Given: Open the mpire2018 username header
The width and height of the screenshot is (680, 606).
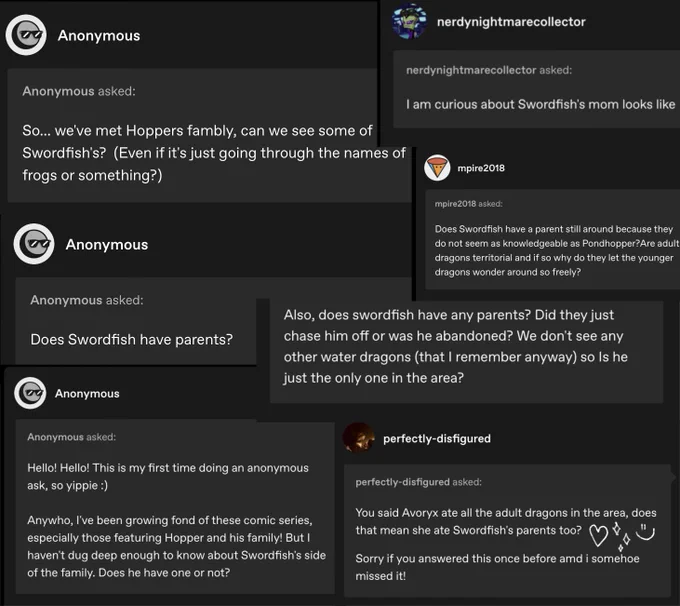Looking at the screenshot, I should coord(481,168).
